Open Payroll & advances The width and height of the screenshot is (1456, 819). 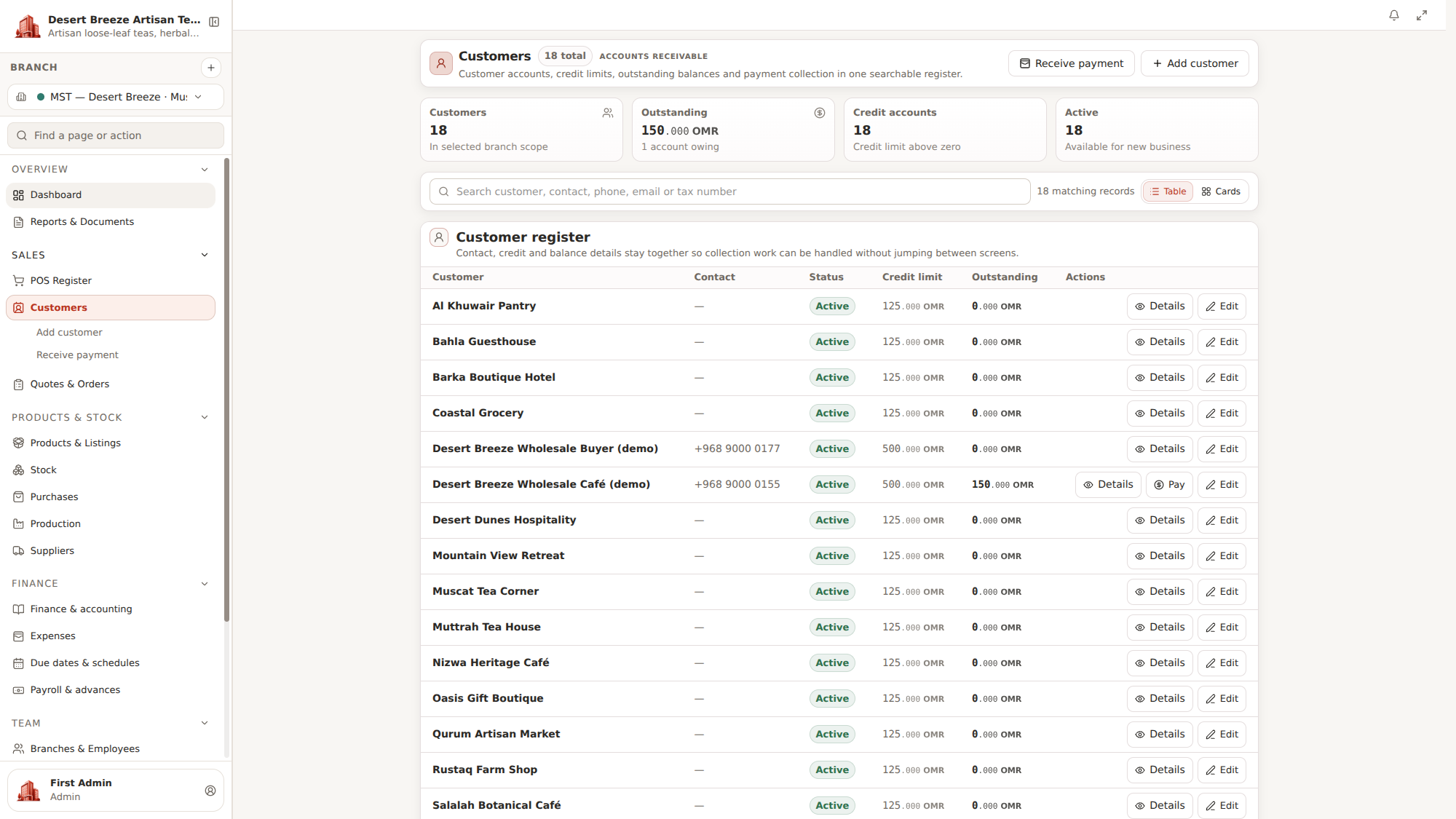point(111,690)
